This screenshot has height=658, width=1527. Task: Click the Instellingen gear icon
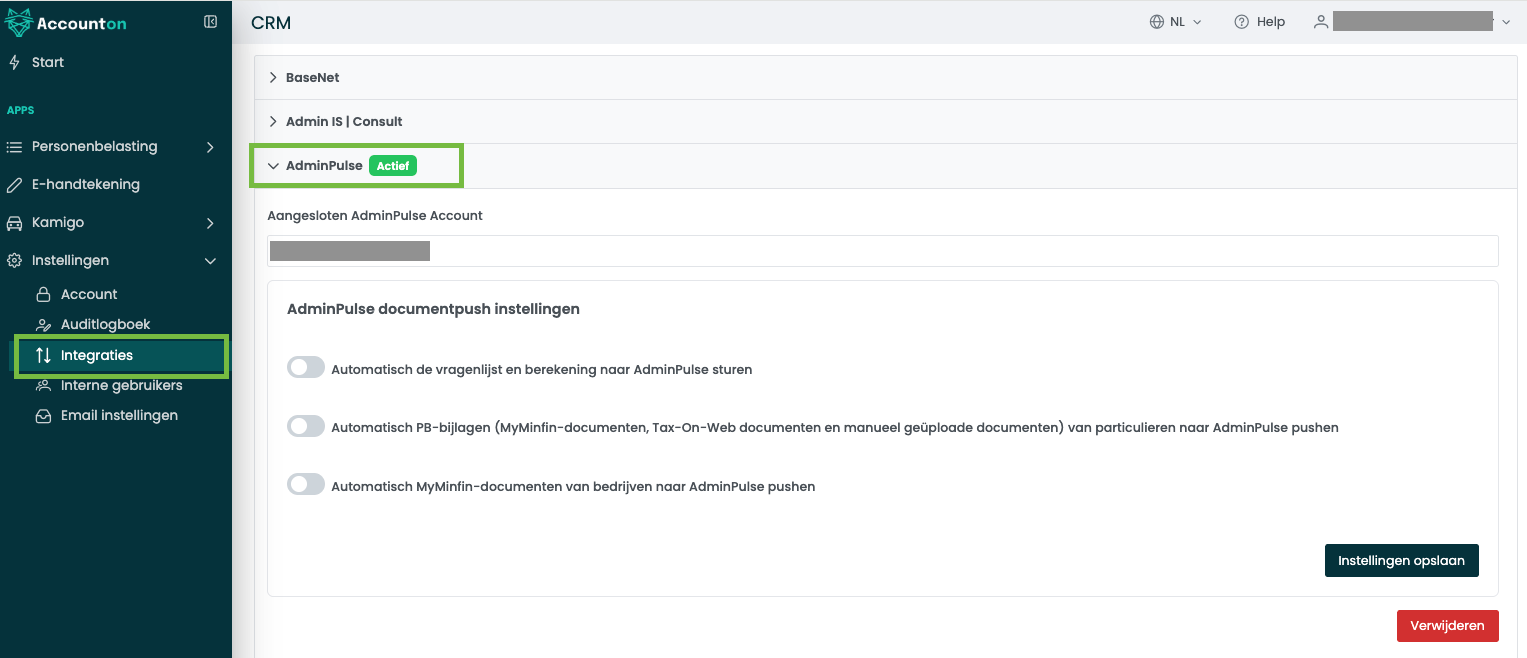pyautogui.click(x=14, y=261)
